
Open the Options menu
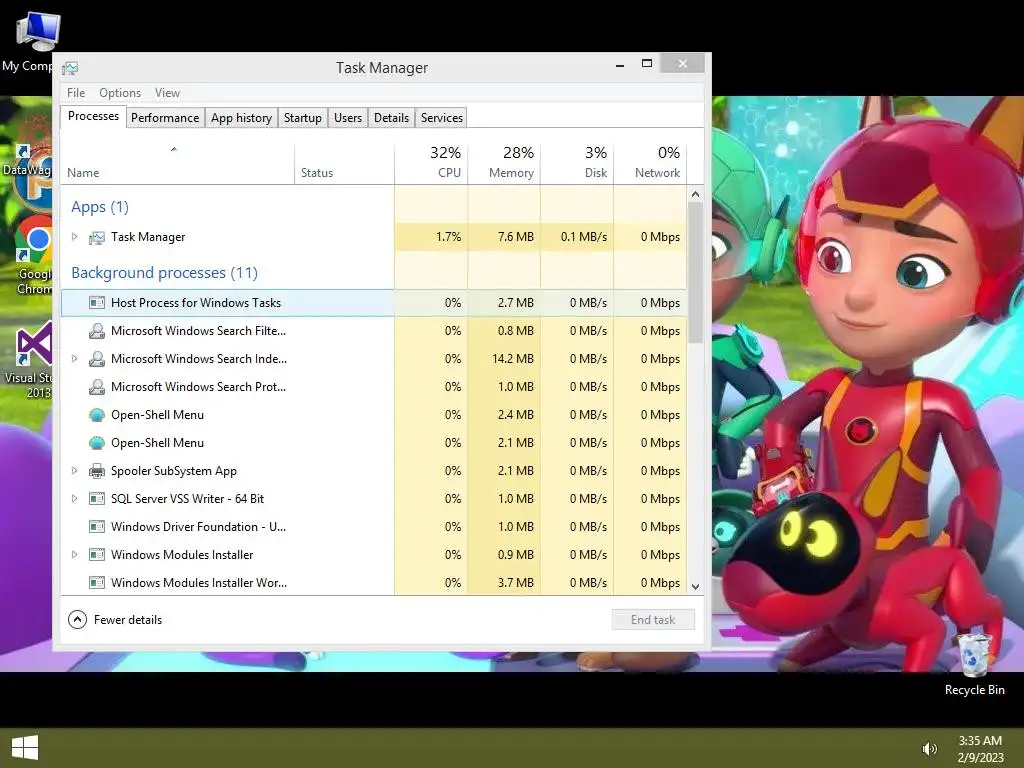(120, 93)
